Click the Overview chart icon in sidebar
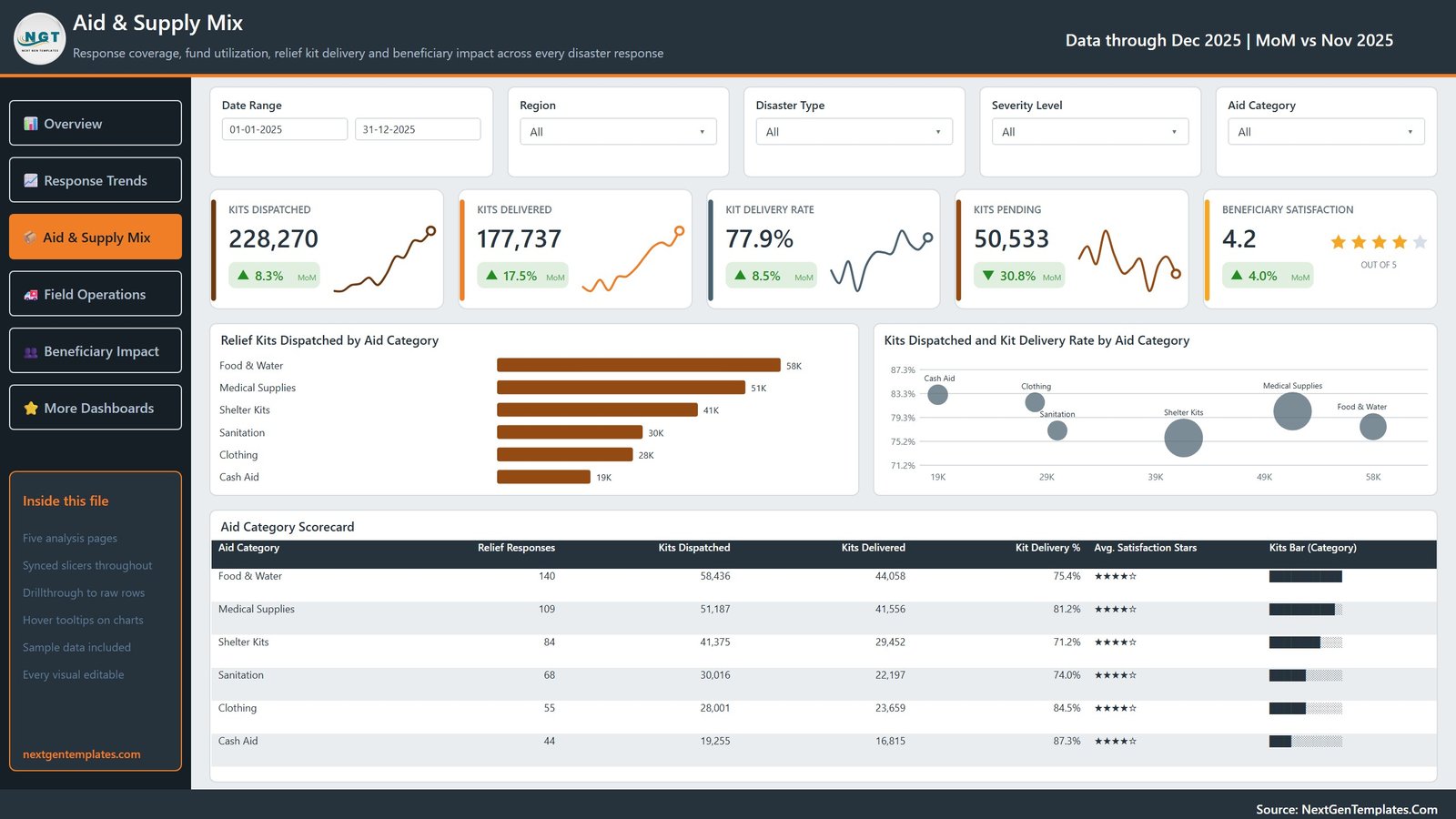The image size is (1456, 819). [x=31, y=124]
